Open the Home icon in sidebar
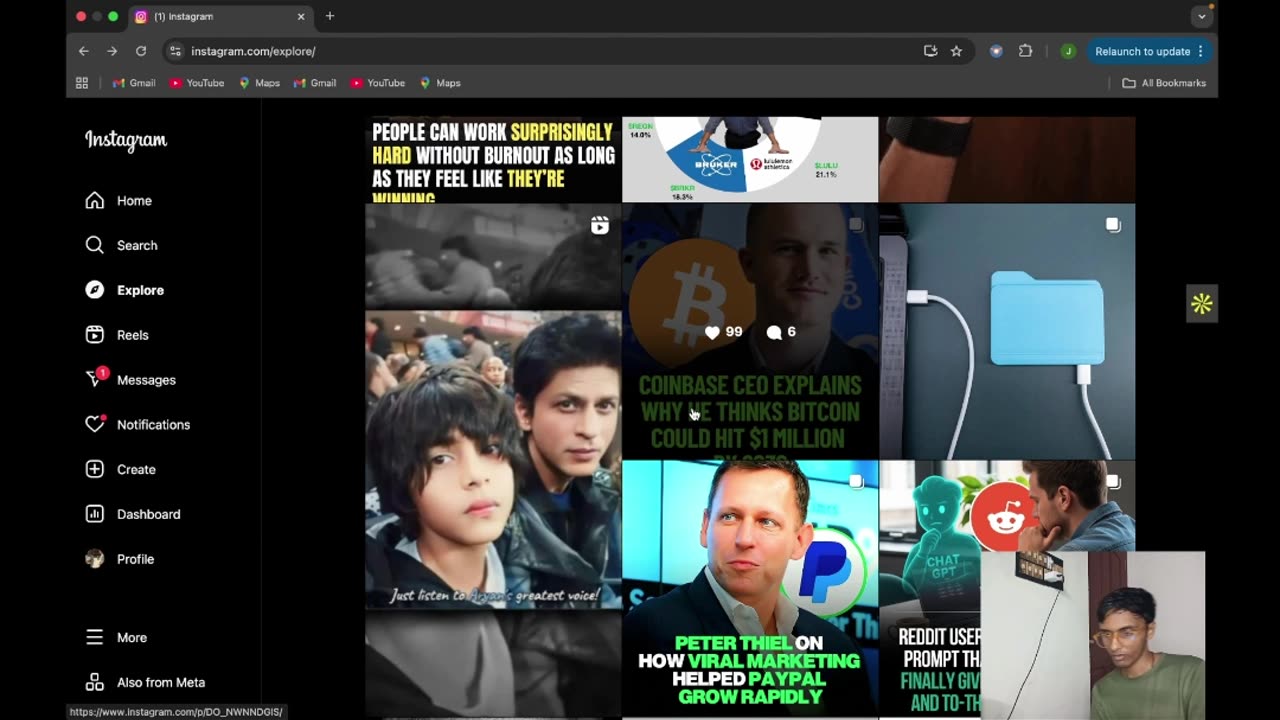The image size is (1280, 720). pyautogui.click(x=95, y=201)
